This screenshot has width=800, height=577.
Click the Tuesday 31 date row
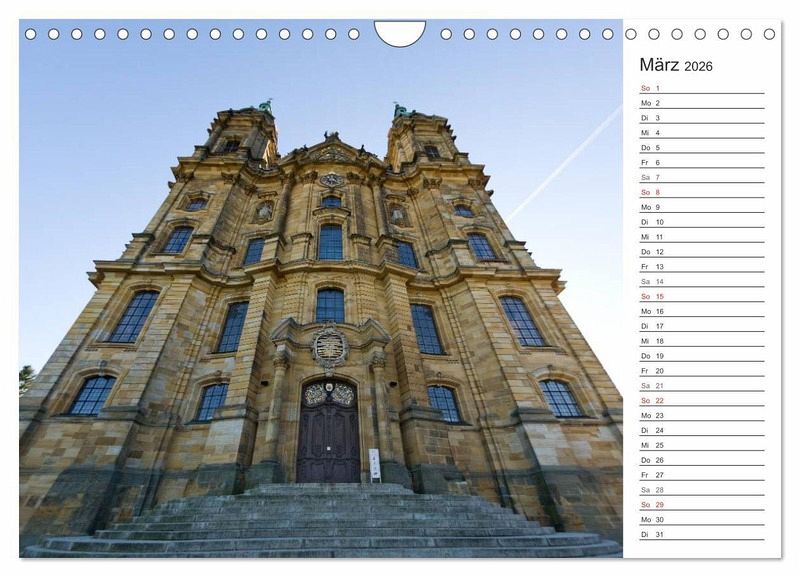pyautogui.click(x=701, y=534)
